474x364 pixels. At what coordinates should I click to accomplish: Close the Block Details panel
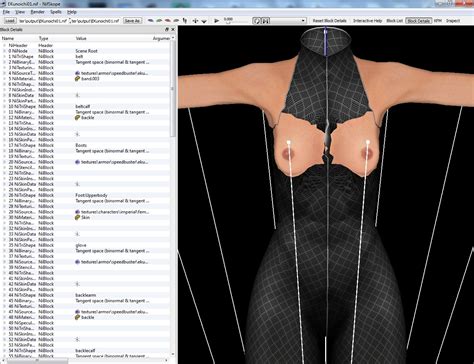click(x=173, y=30)
